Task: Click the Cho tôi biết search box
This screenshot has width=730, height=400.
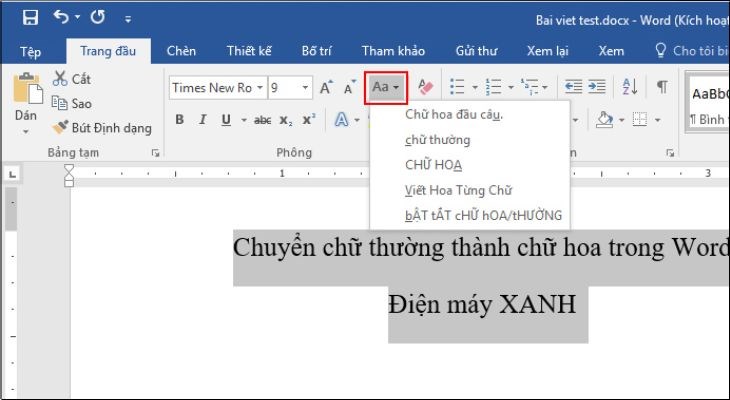Action: tap(691, 51)
